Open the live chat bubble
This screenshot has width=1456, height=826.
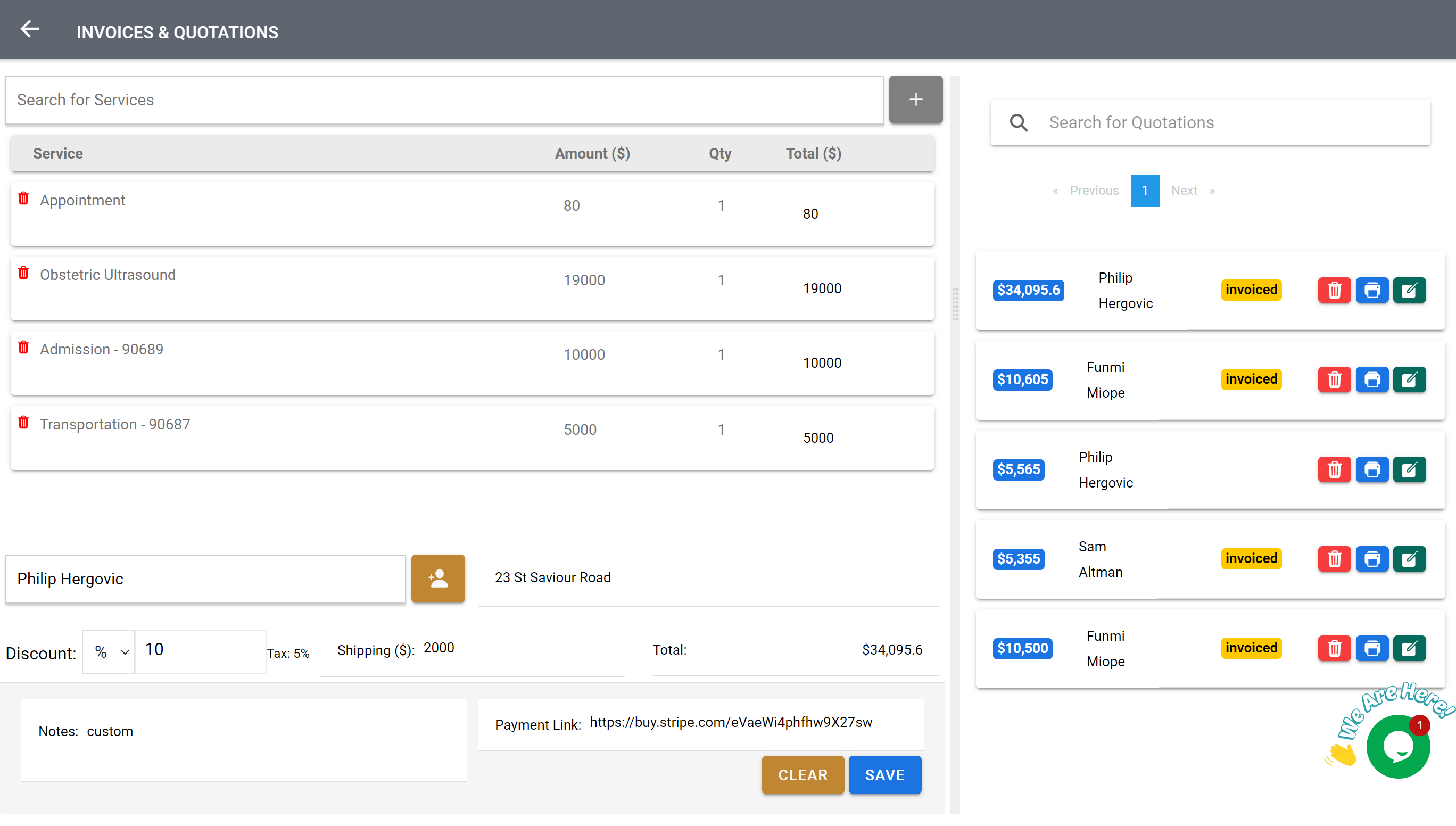coord(1398,747)
